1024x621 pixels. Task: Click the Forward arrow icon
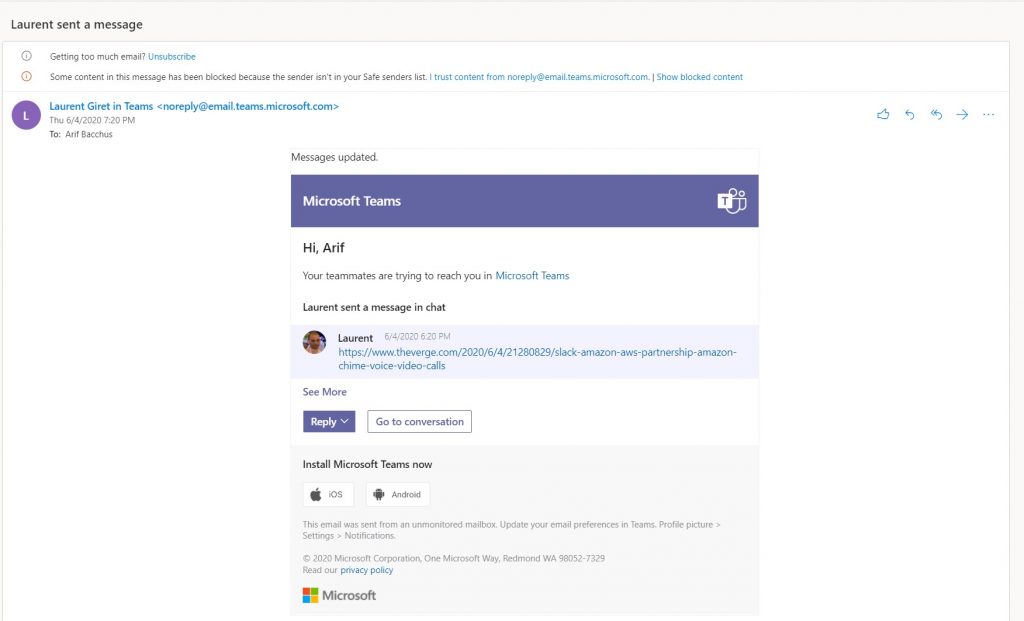[962, 114]
